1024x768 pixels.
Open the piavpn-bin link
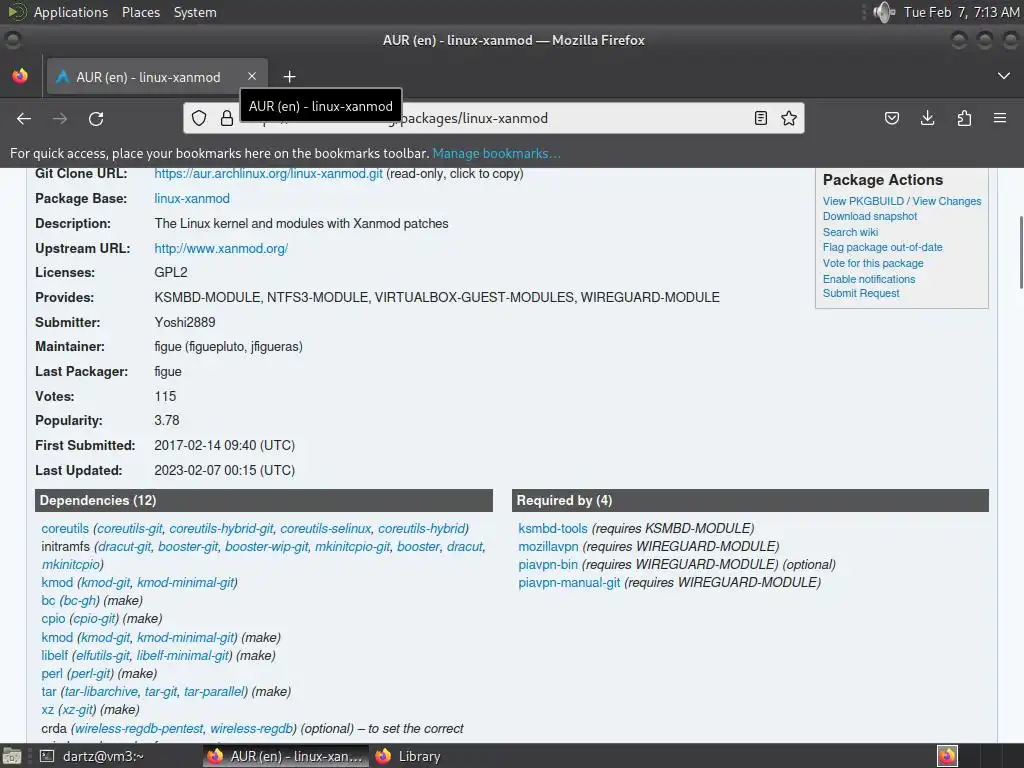(548, 565)
